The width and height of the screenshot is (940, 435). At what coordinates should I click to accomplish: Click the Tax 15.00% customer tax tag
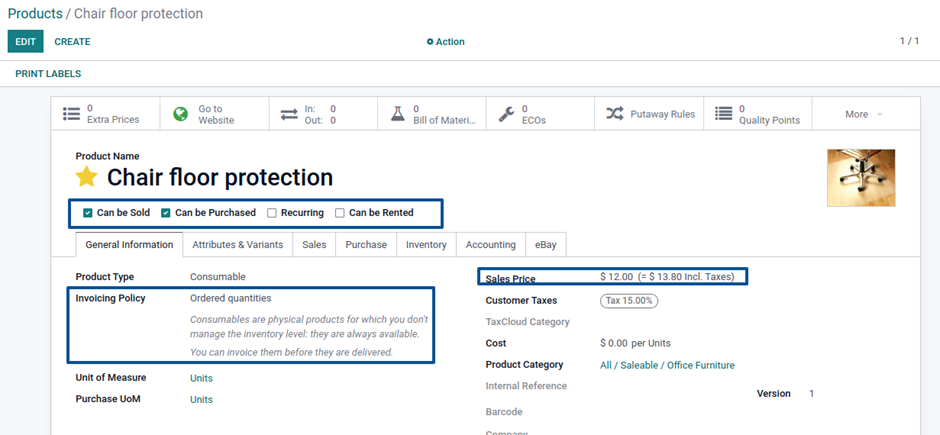click(x=629, y=301)
